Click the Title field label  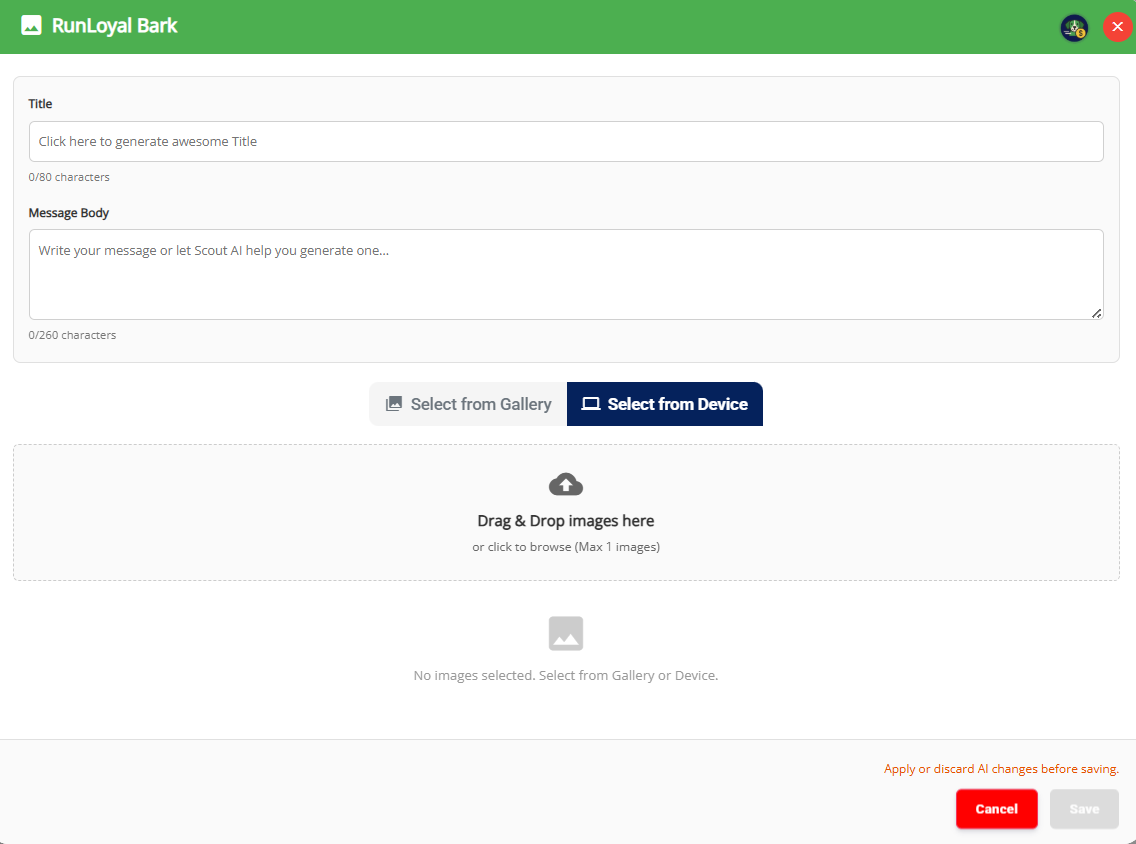(x=40, y=104)
